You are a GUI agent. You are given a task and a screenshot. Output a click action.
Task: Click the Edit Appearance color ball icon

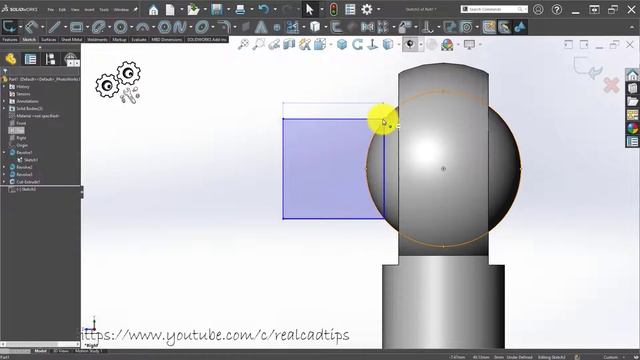(447, 44)
